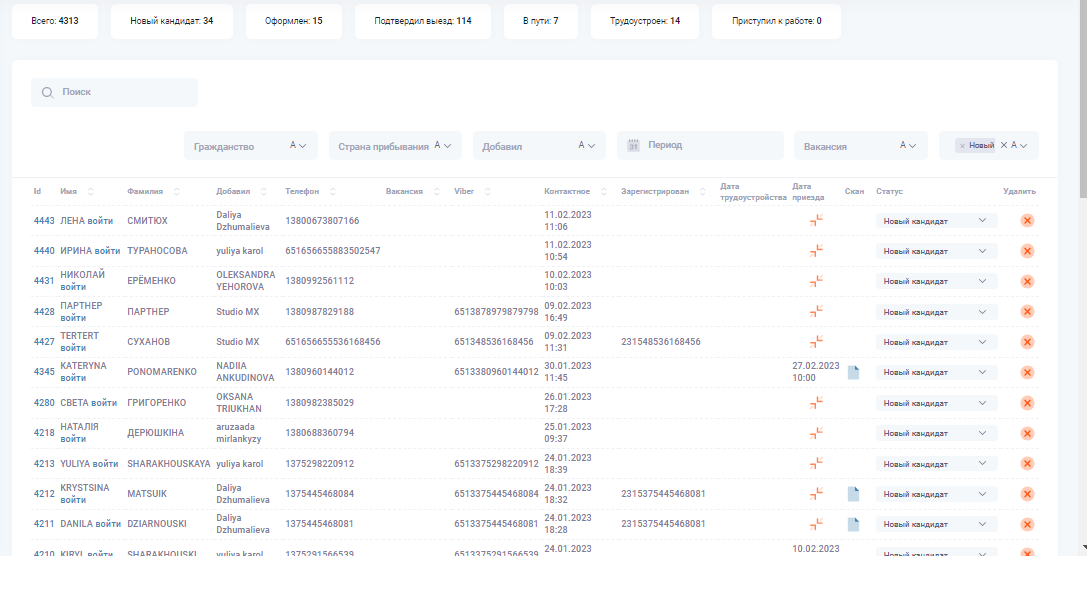Select the Новый кандидат: 34 status tab
The width and height of the screenshot is (1087, 591).
171,20
